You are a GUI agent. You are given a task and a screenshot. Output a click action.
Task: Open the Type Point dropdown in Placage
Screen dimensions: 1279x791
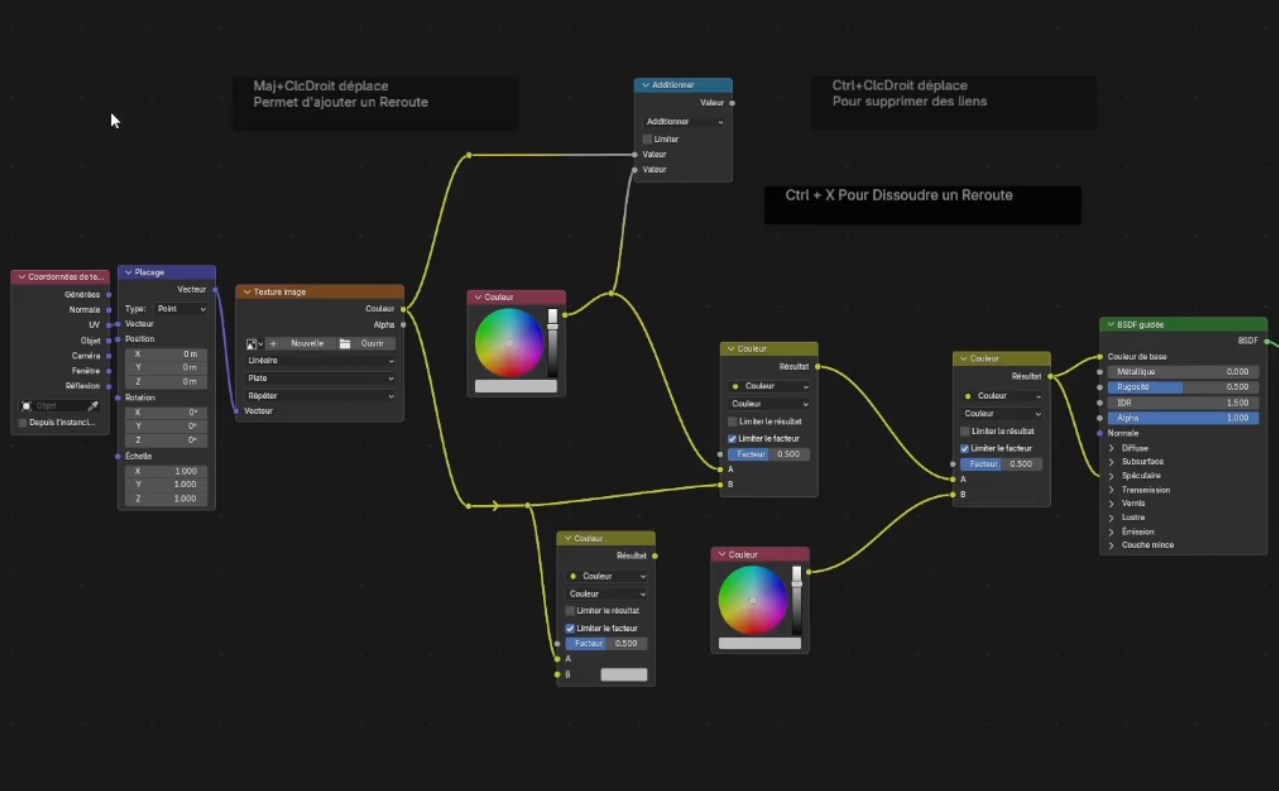(x=181, y=309)
